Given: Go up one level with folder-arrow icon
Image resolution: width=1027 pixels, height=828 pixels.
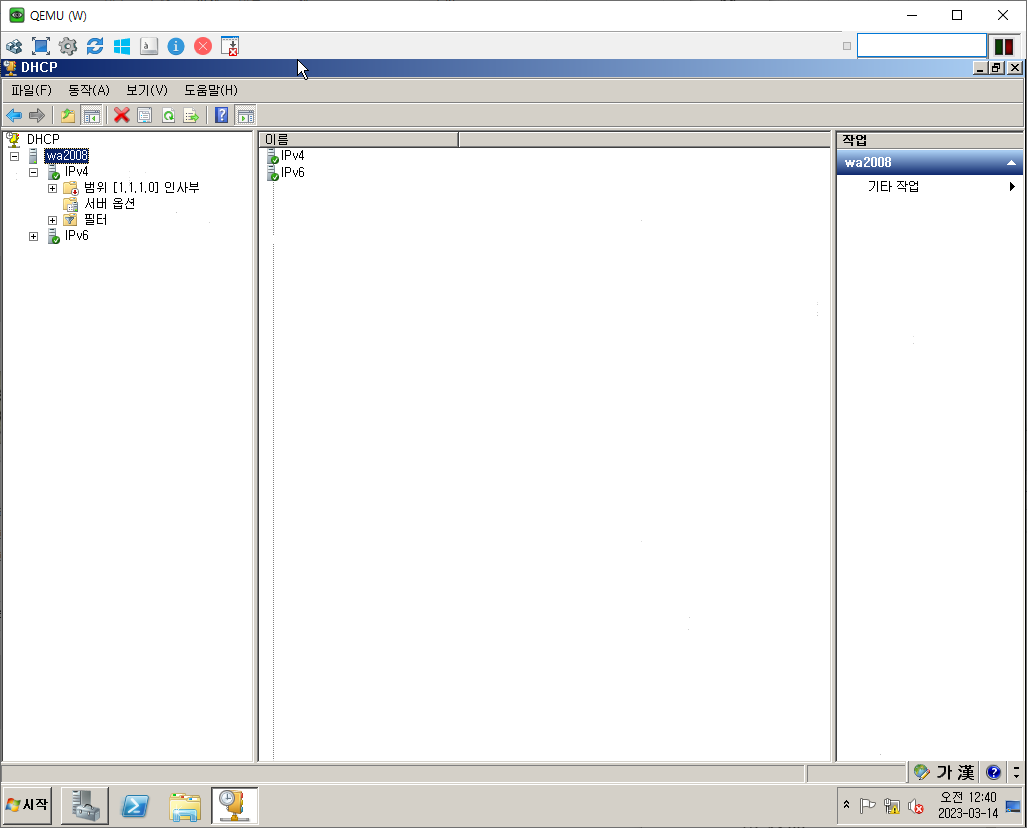Looking at the screenshot, I should coord(67,116).
